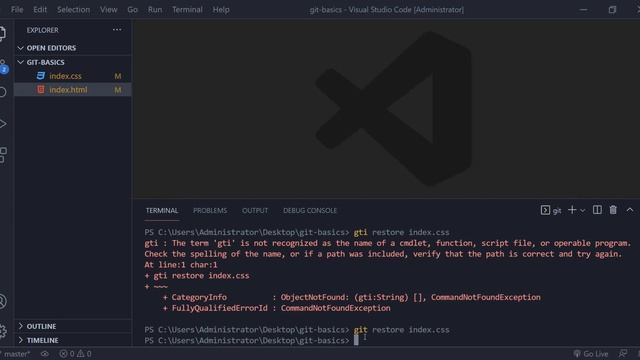The width and height of the screenshot is (640, 360).
Task: Click warnings count in status bar
Action: click(84, 354)
